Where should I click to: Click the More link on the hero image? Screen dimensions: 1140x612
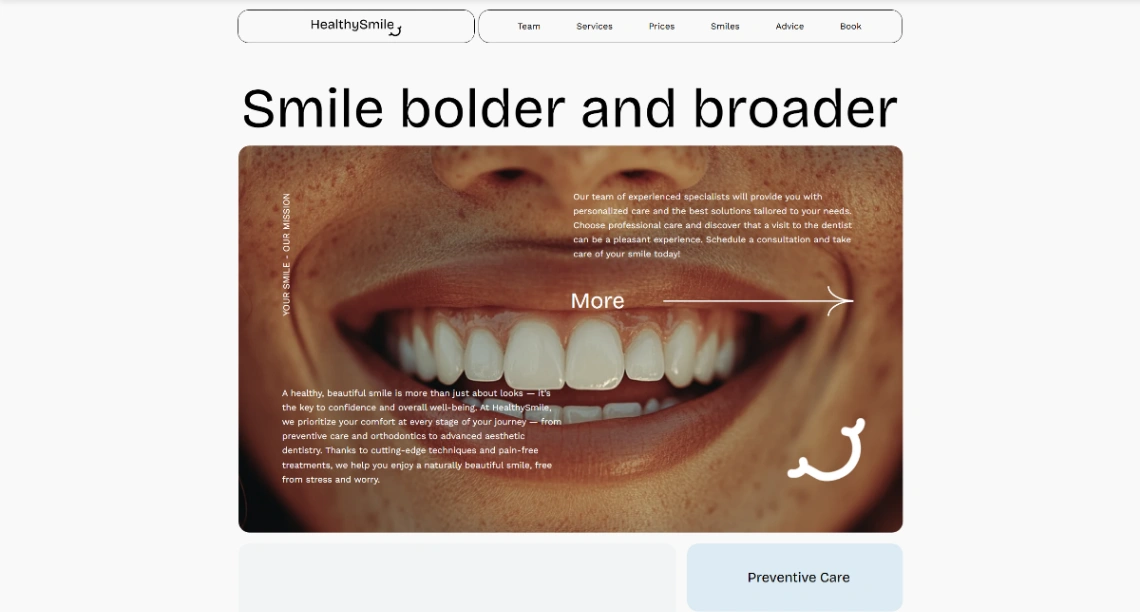coord(597,301)
